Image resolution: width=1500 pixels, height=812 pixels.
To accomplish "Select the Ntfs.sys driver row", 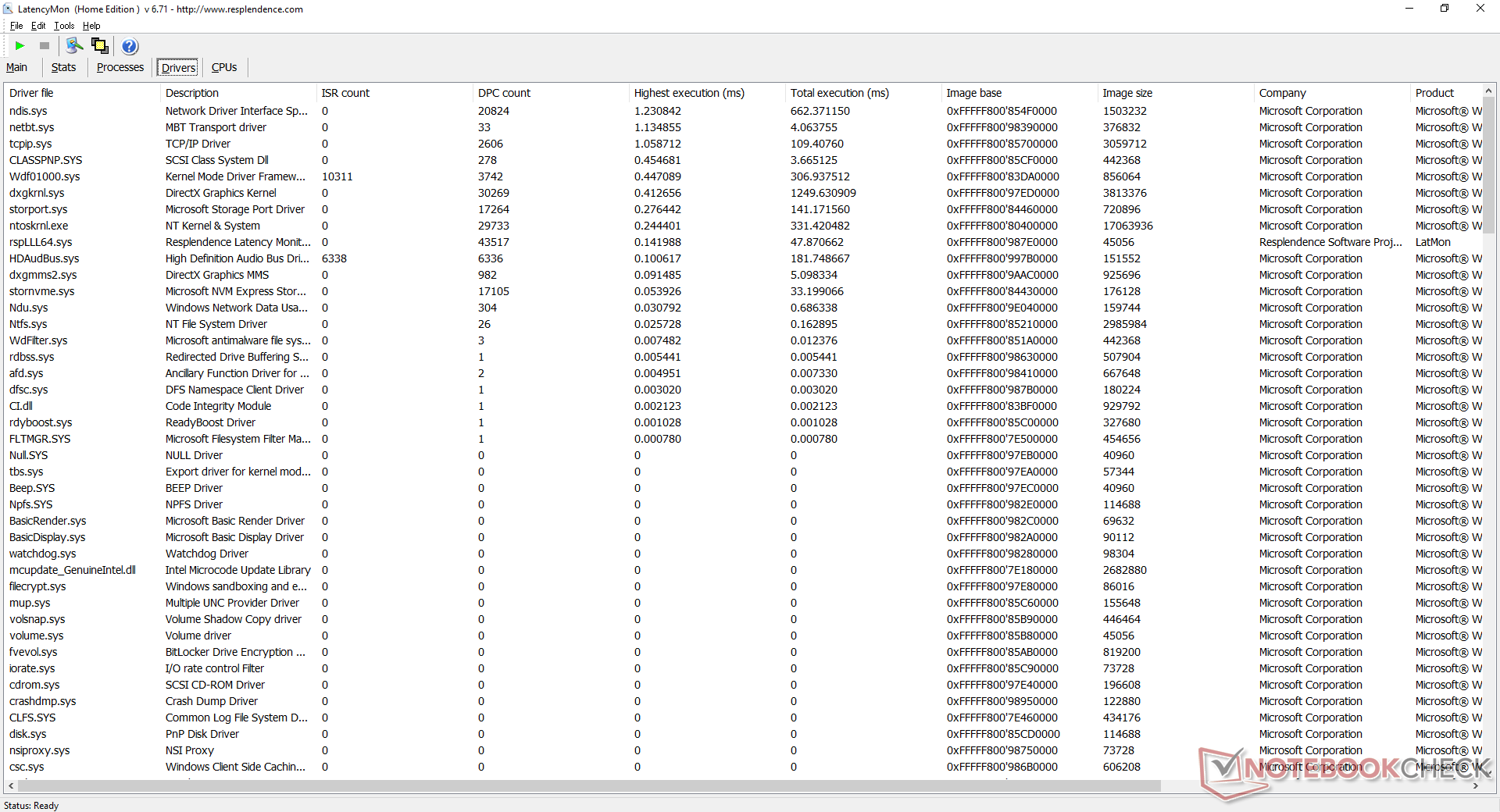I will 742,324.
